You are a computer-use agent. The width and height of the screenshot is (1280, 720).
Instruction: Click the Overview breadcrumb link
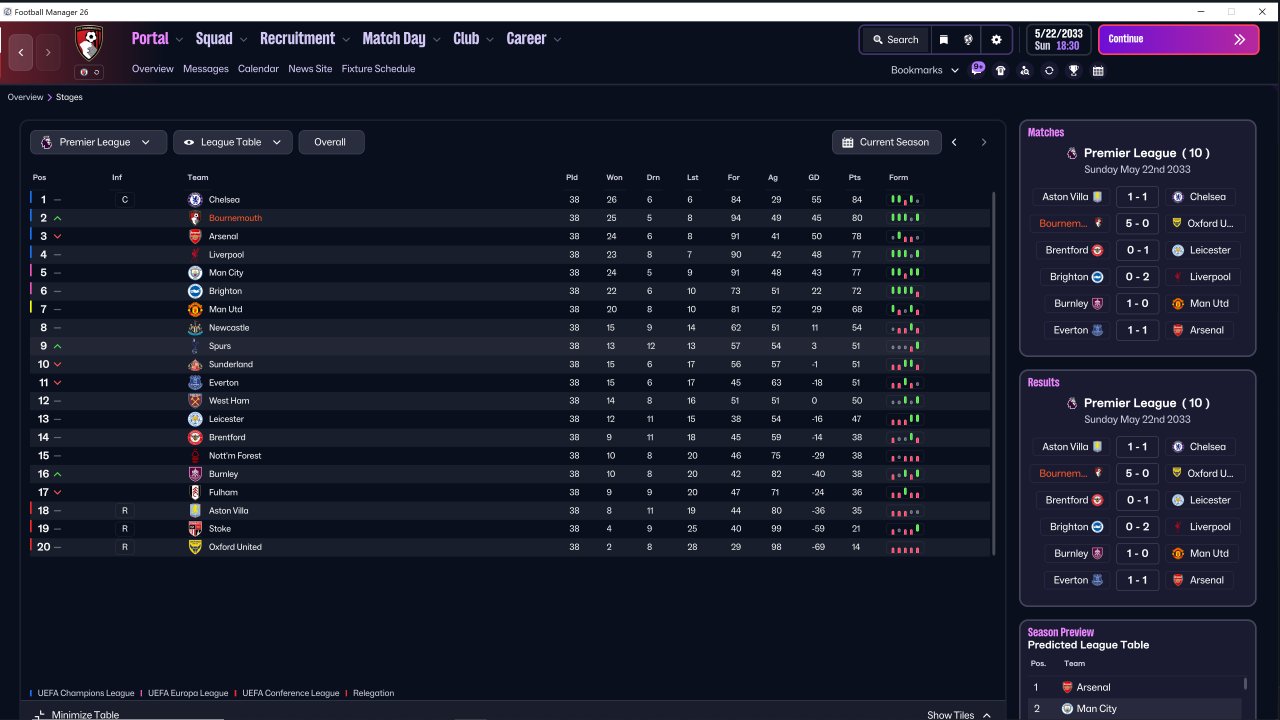point(25,97)
